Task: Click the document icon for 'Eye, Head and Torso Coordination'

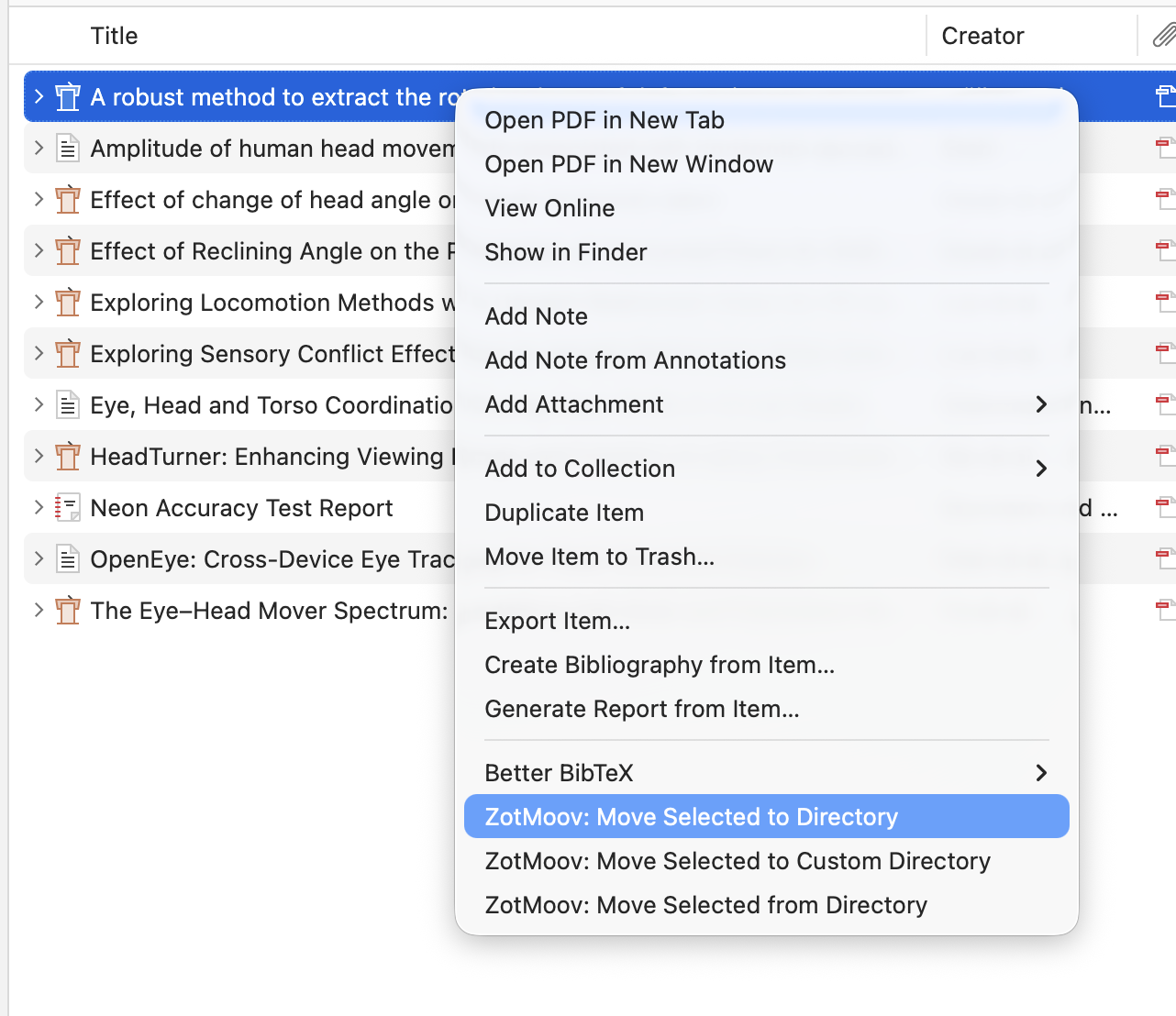Action: pyautogui.click(x=68, y=405)
